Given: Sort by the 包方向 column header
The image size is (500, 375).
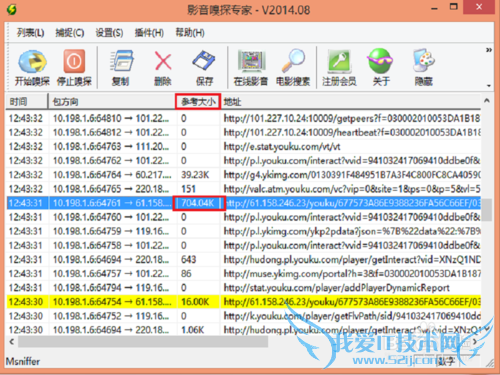Looking at the screenshot, I should click(112, 102).
